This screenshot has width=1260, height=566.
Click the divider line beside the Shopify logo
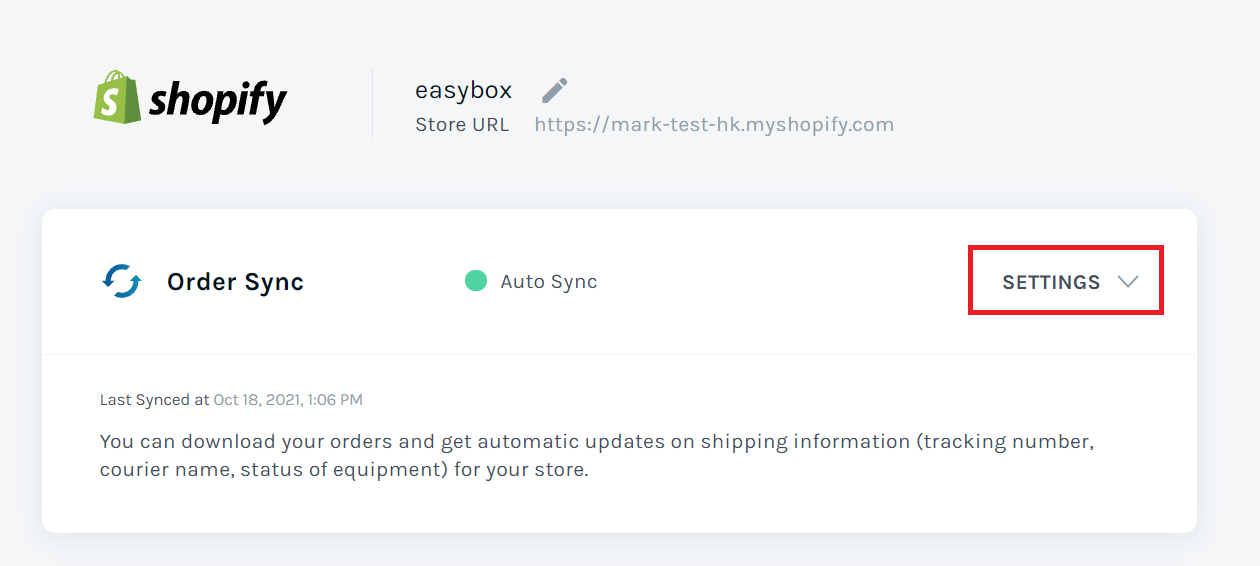click(372, 103)
